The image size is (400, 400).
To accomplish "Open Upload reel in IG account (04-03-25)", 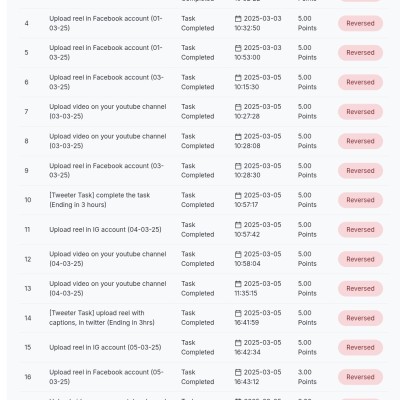I will click(x=105, y=230).
